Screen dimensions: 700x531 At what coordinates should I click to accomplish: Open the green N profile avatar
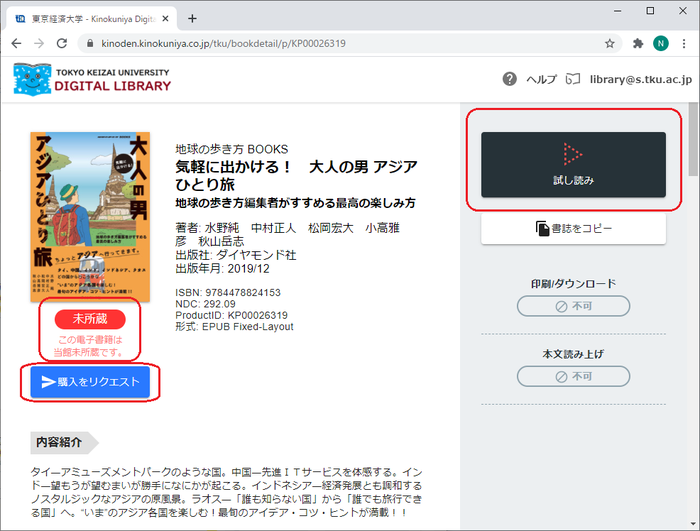coord(661,43)
